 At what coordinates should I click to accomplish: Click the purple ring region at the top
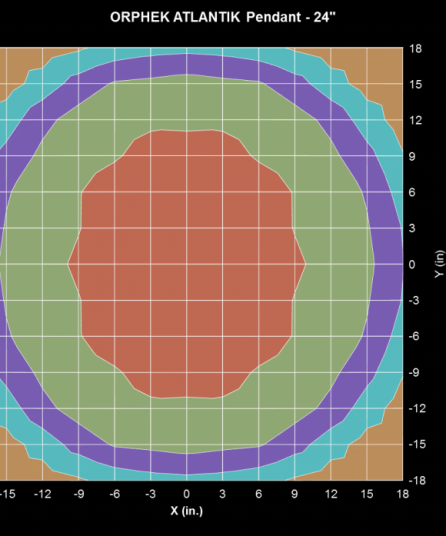click(x=186, y=64)
